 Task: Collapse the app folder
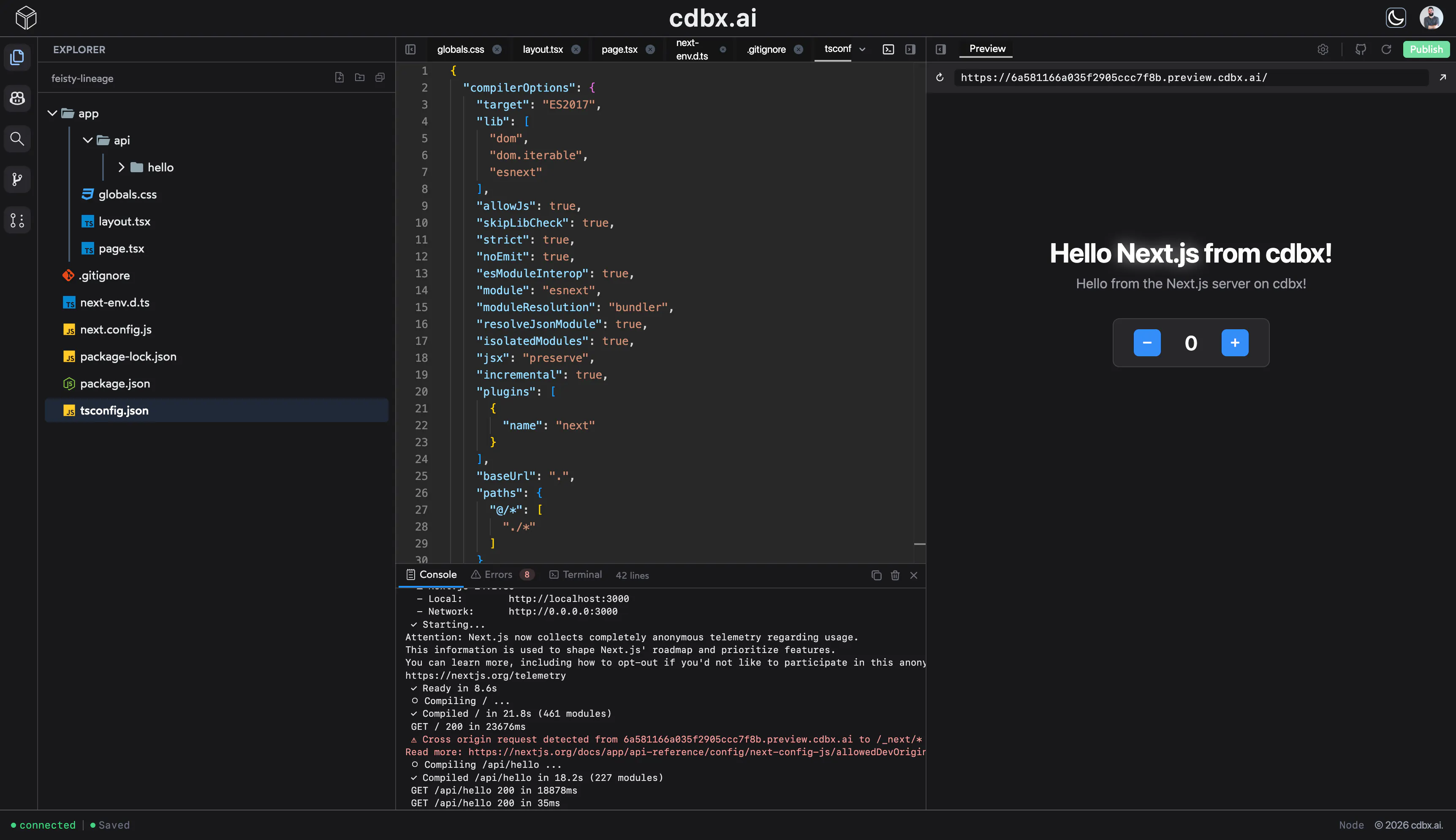52,114
